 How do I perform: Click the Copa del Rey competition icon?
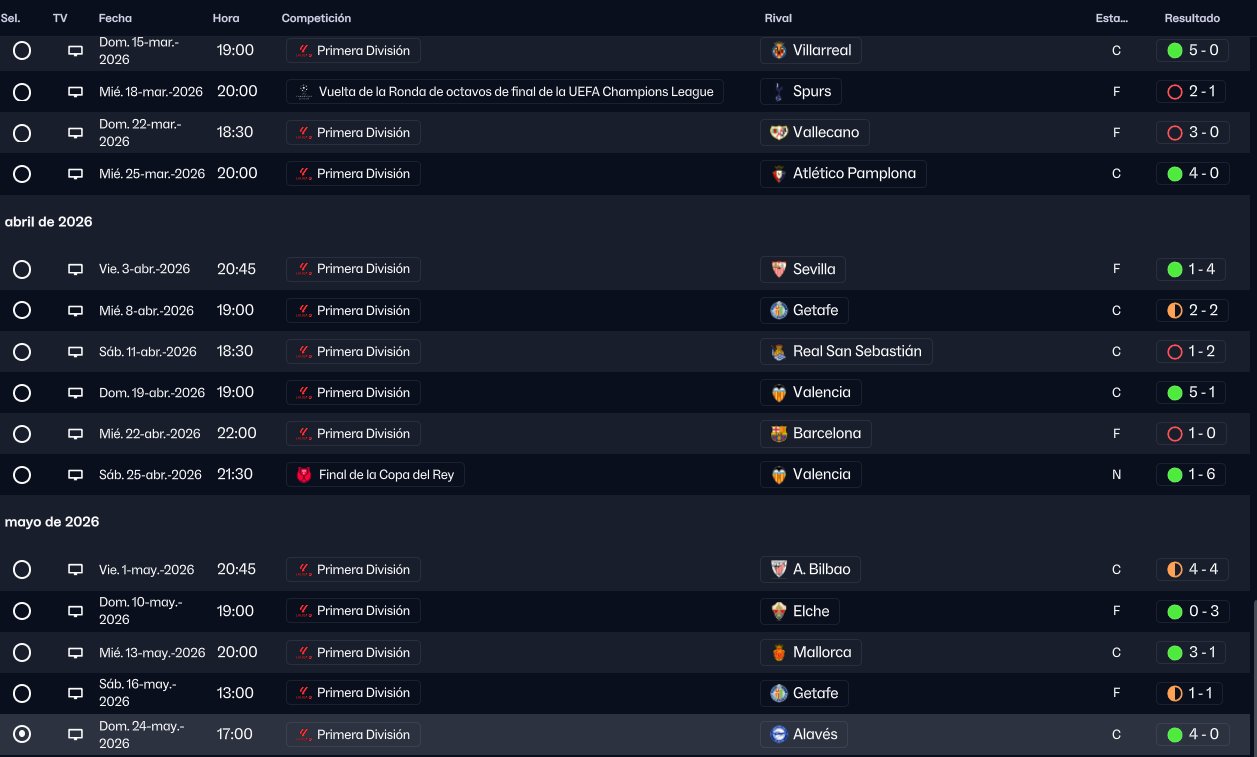[304, 474]
